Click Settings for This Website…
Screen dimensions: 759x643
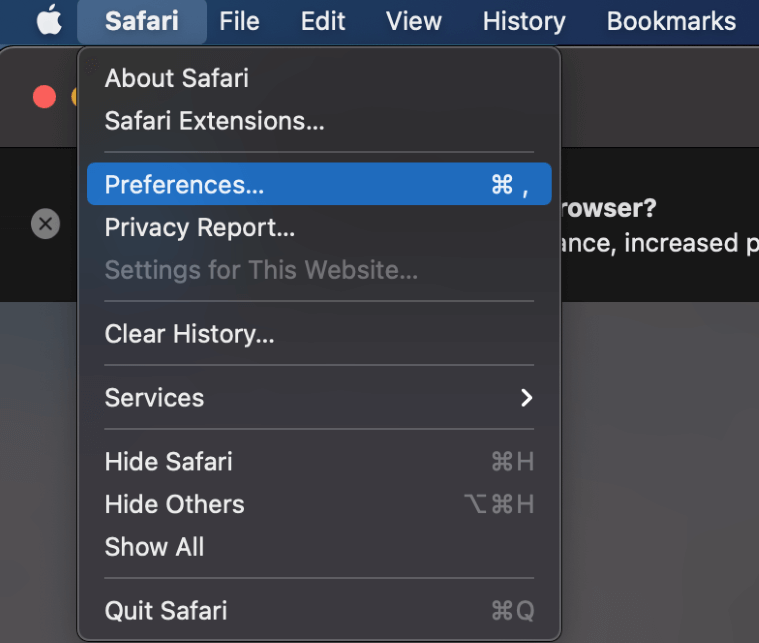tap(261, 270)
